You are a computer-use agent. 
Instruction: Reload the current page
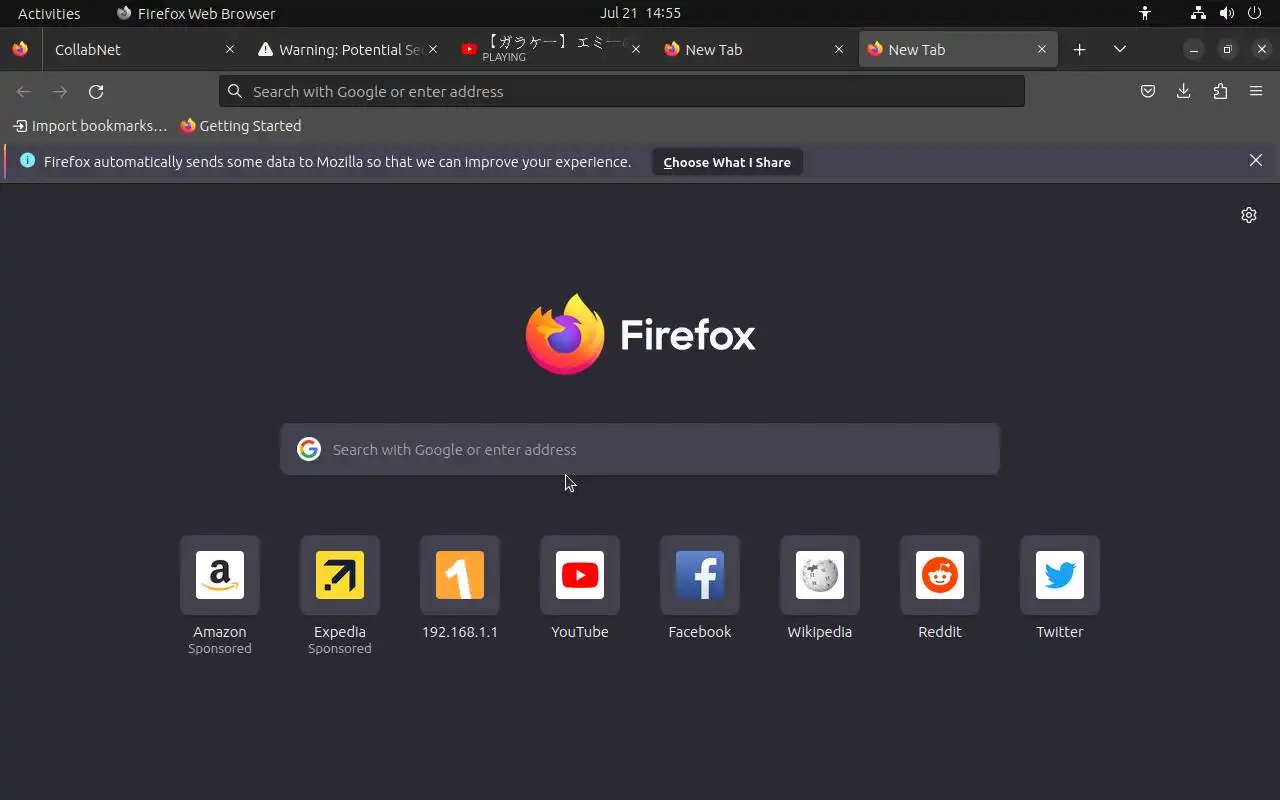coord(96,91)
